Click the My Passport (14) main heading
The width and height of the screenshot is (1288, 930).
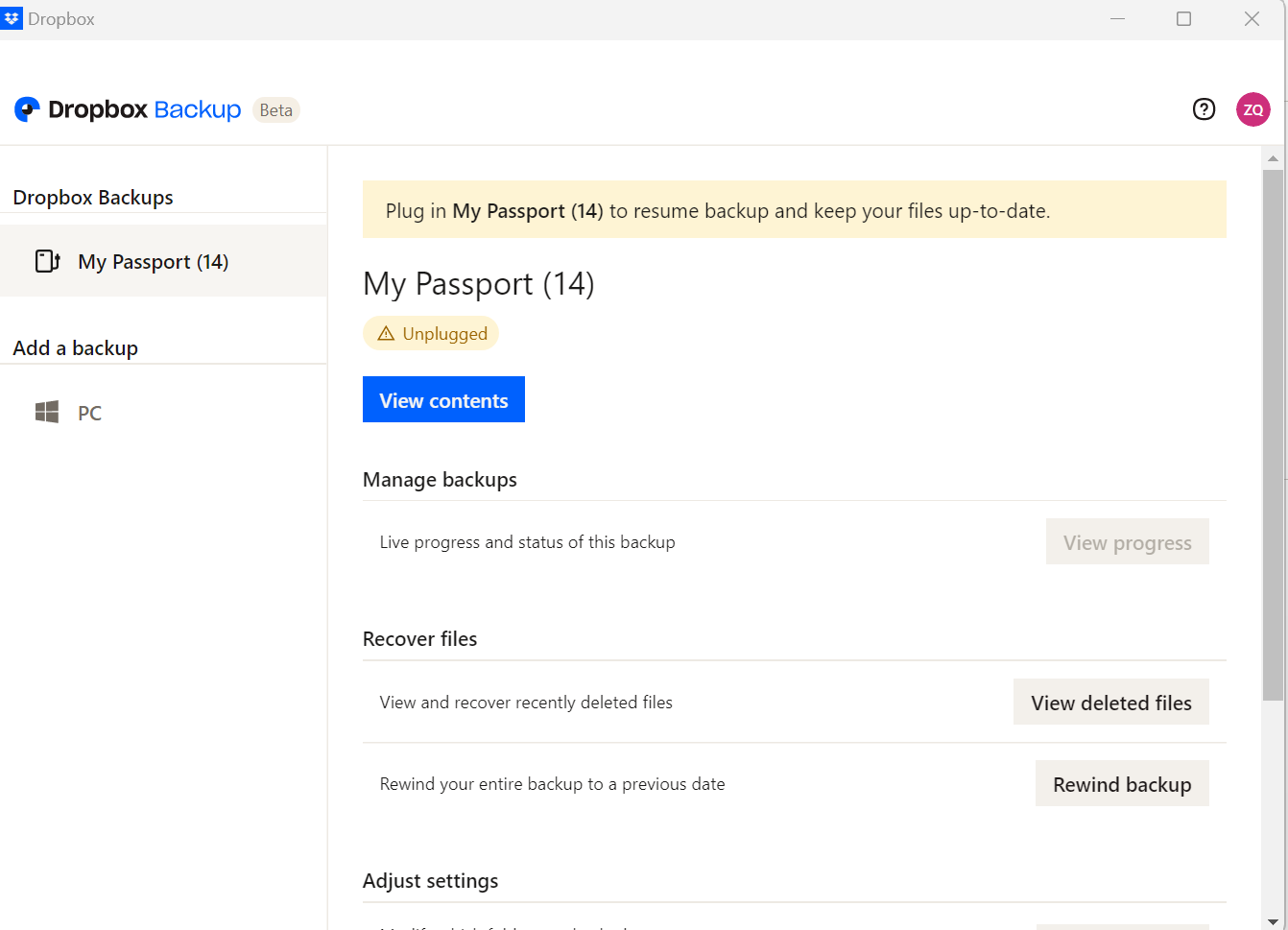tap(479, 284)
